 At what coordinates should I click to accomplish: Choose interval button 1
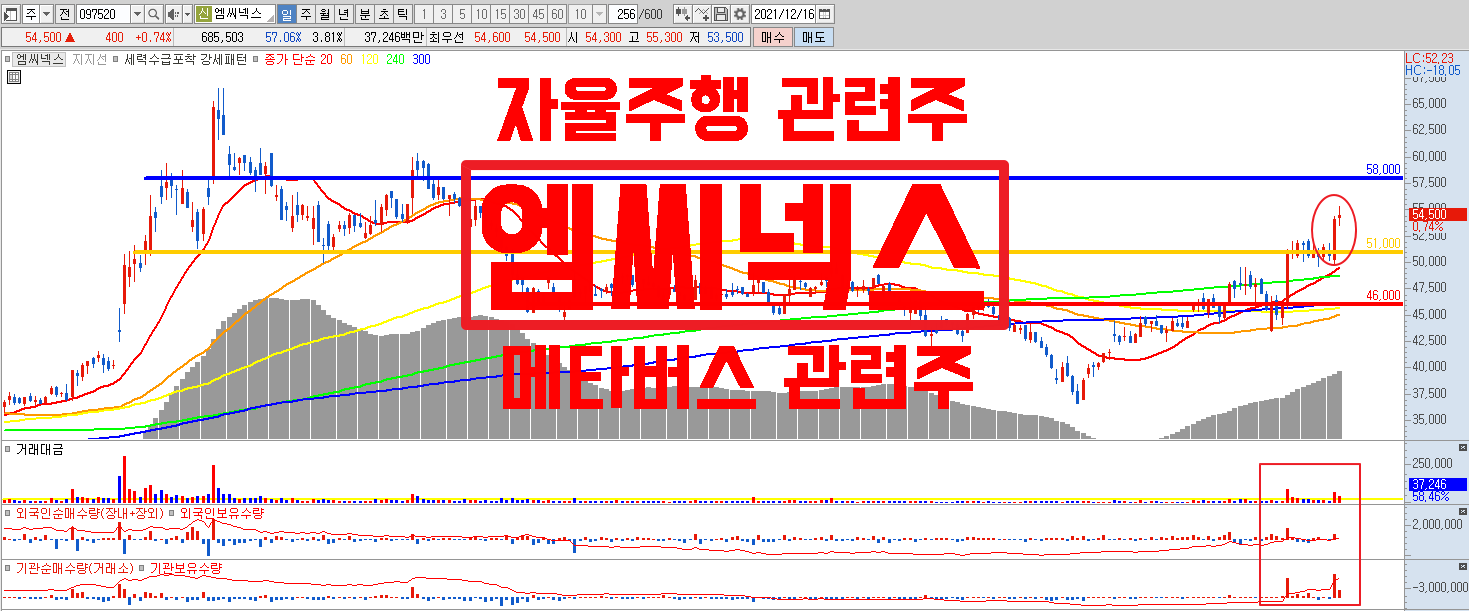click(x=424, y=14)
